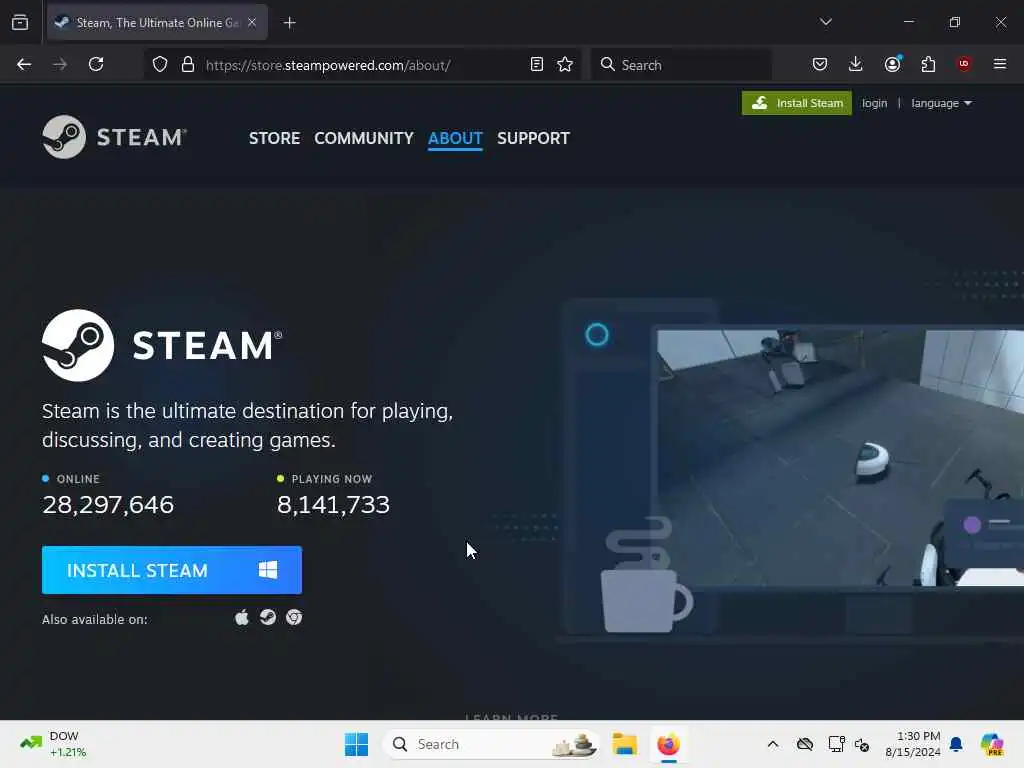Open the network display tray icon
Viewport: 1024px width, 768px height.
[x=836, y=744]
